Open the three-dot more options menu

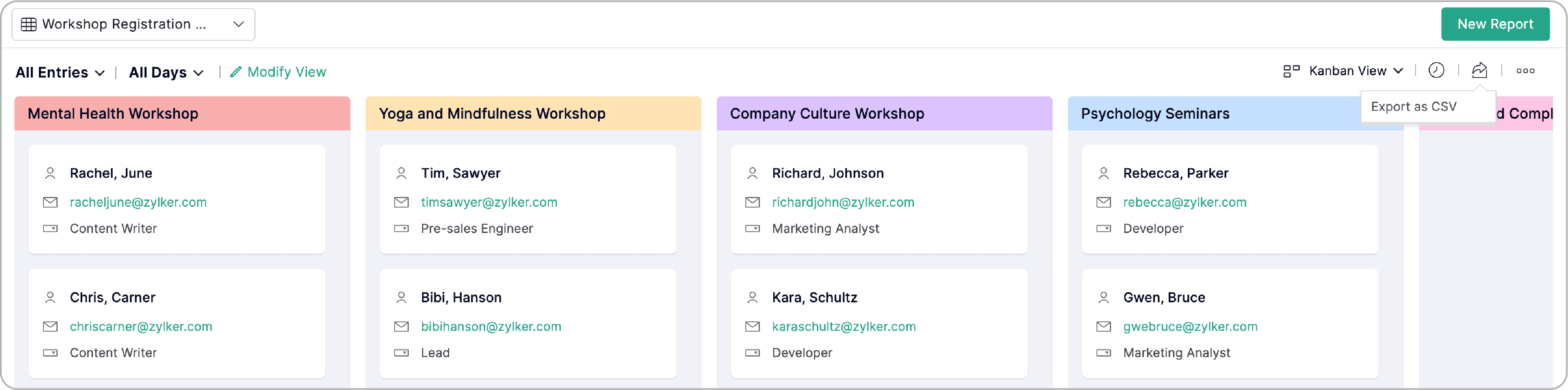point(1525,71)
